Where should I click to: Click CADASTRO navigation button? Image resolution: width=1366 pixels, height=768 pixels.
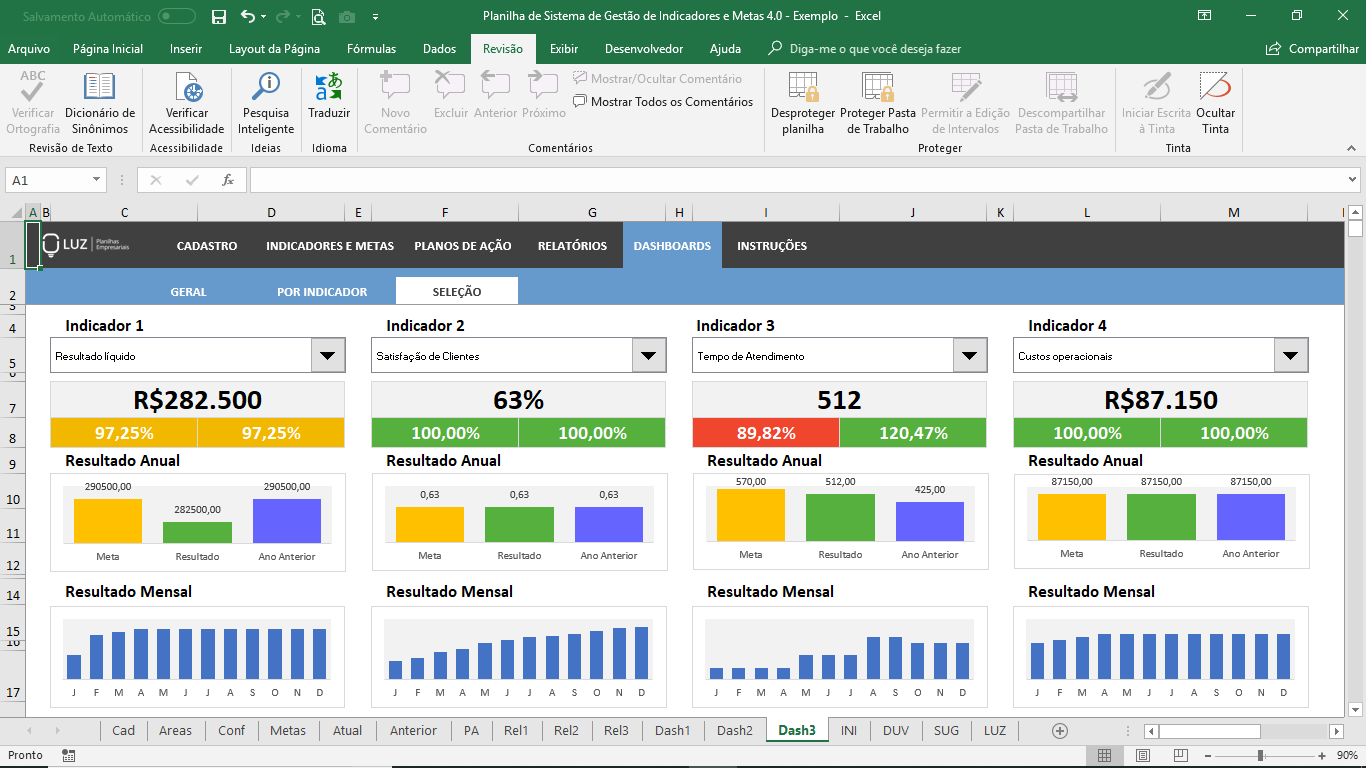click(x=207, y=246)
